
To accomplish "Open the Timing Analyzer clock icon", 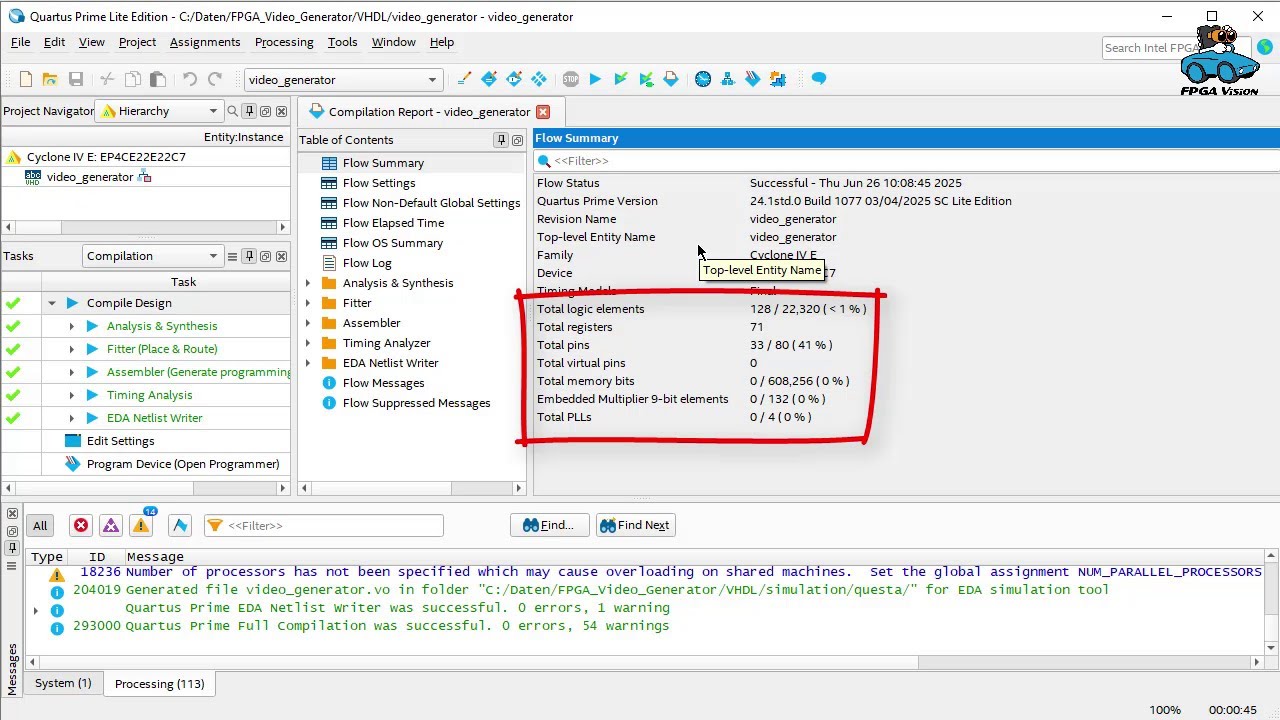I will (x=703, y=79).
